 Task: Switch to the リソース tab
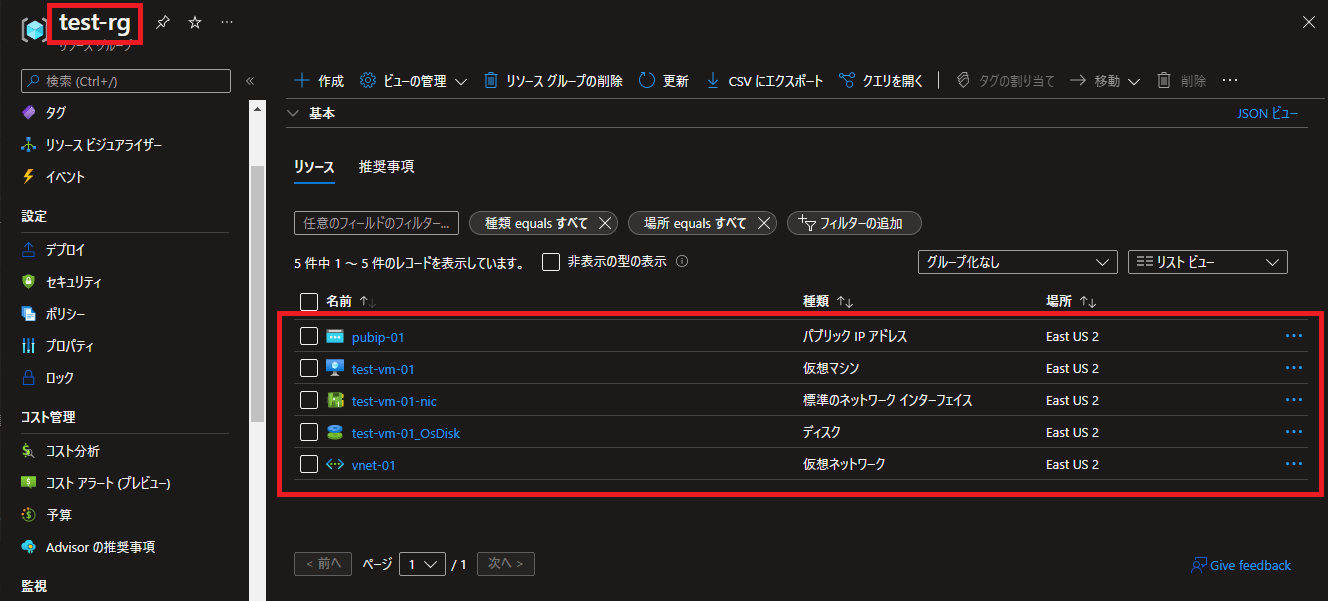[314, 168]
